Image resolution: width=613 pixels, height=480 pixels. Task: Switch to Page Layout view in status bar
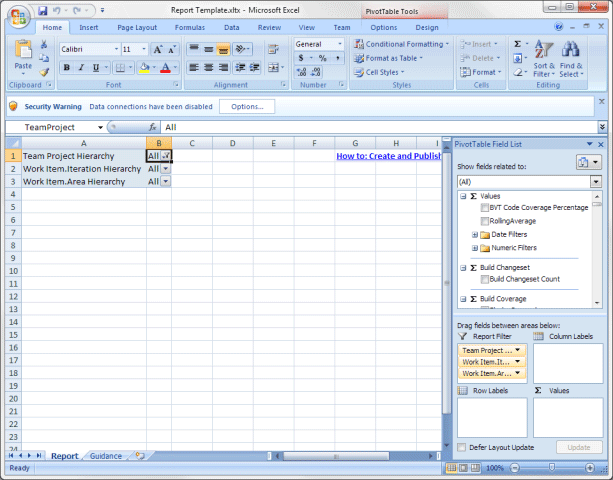463,468
